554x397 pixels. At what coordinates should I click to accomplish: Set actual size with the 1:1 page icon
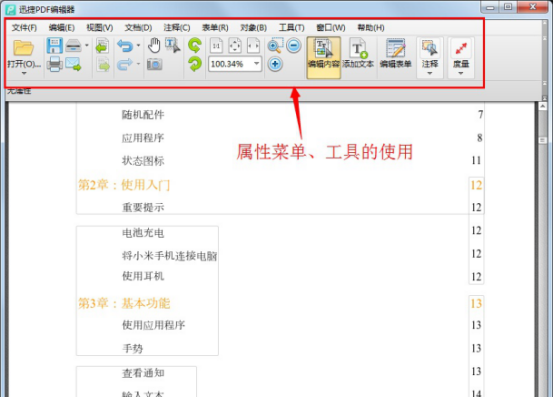[x=216, y=46]
